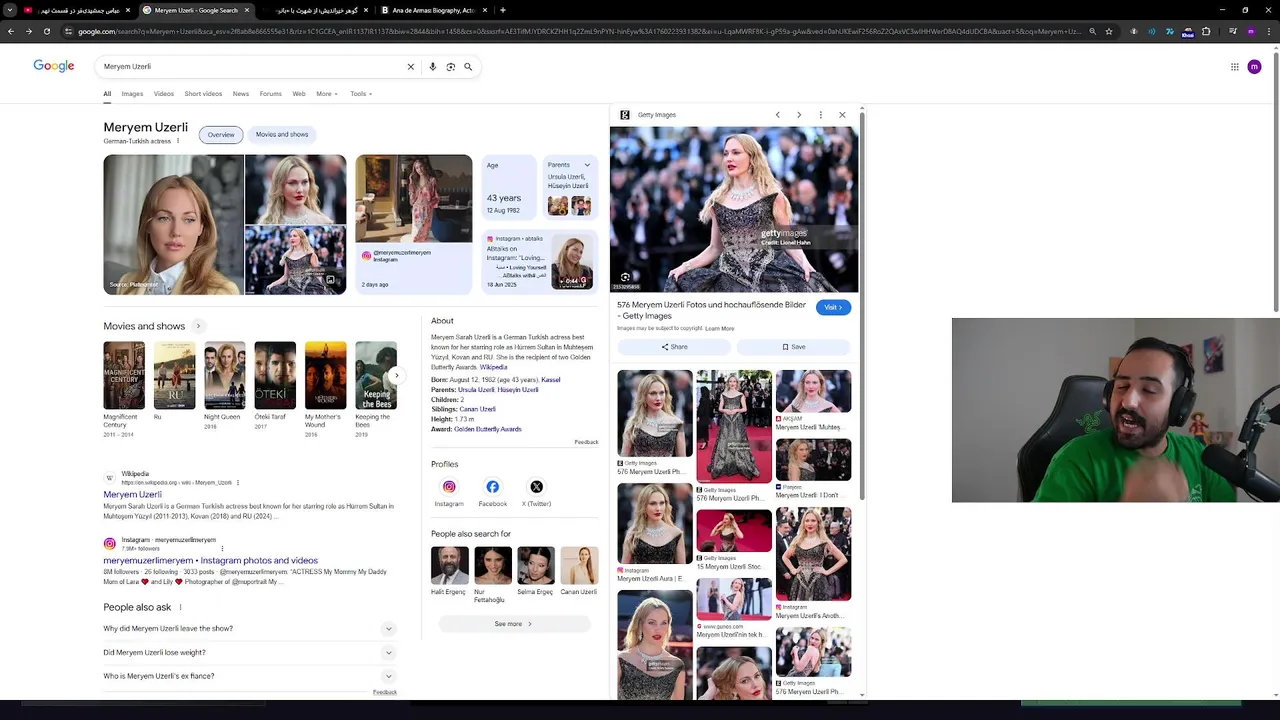Bookmark this page with star icon
Screen dimensions: 1280x720
(1109, 31)
